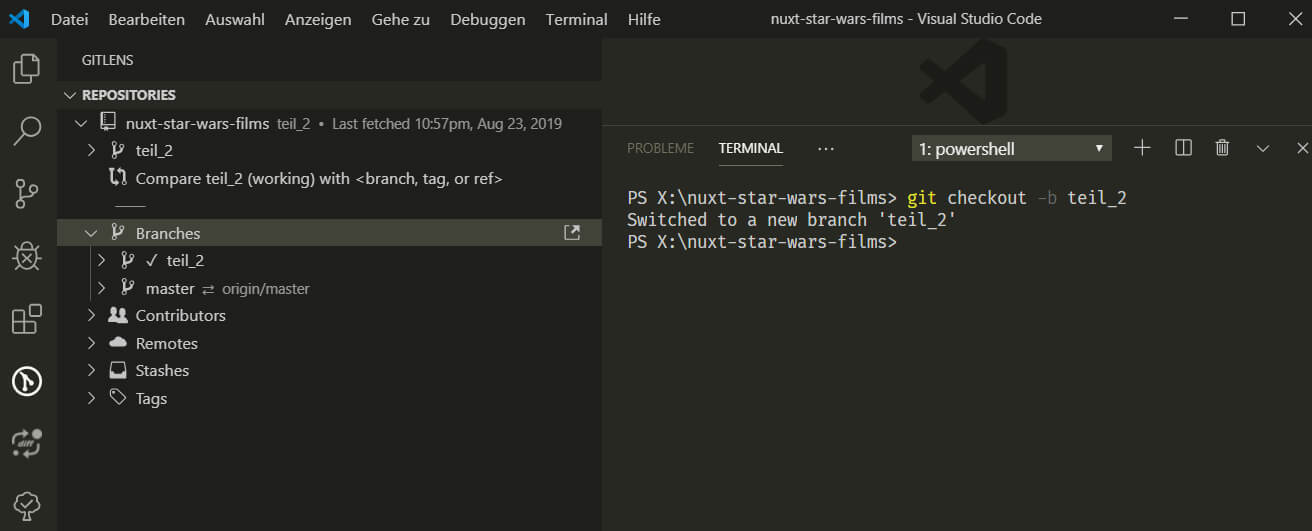Open the Terminal menu
The image size is (1312, 531).
point(576,19)
